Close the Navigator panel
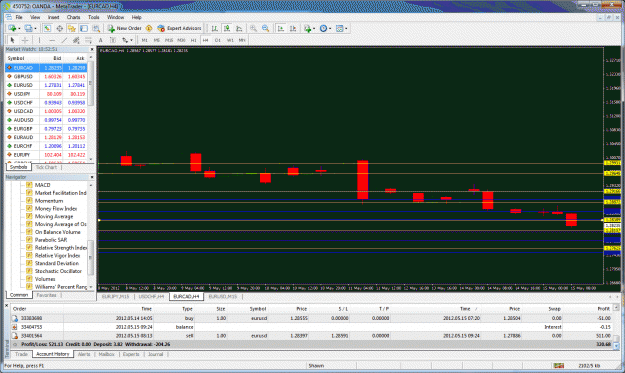This screenshot has width=625, height=373. coord(92,177)
